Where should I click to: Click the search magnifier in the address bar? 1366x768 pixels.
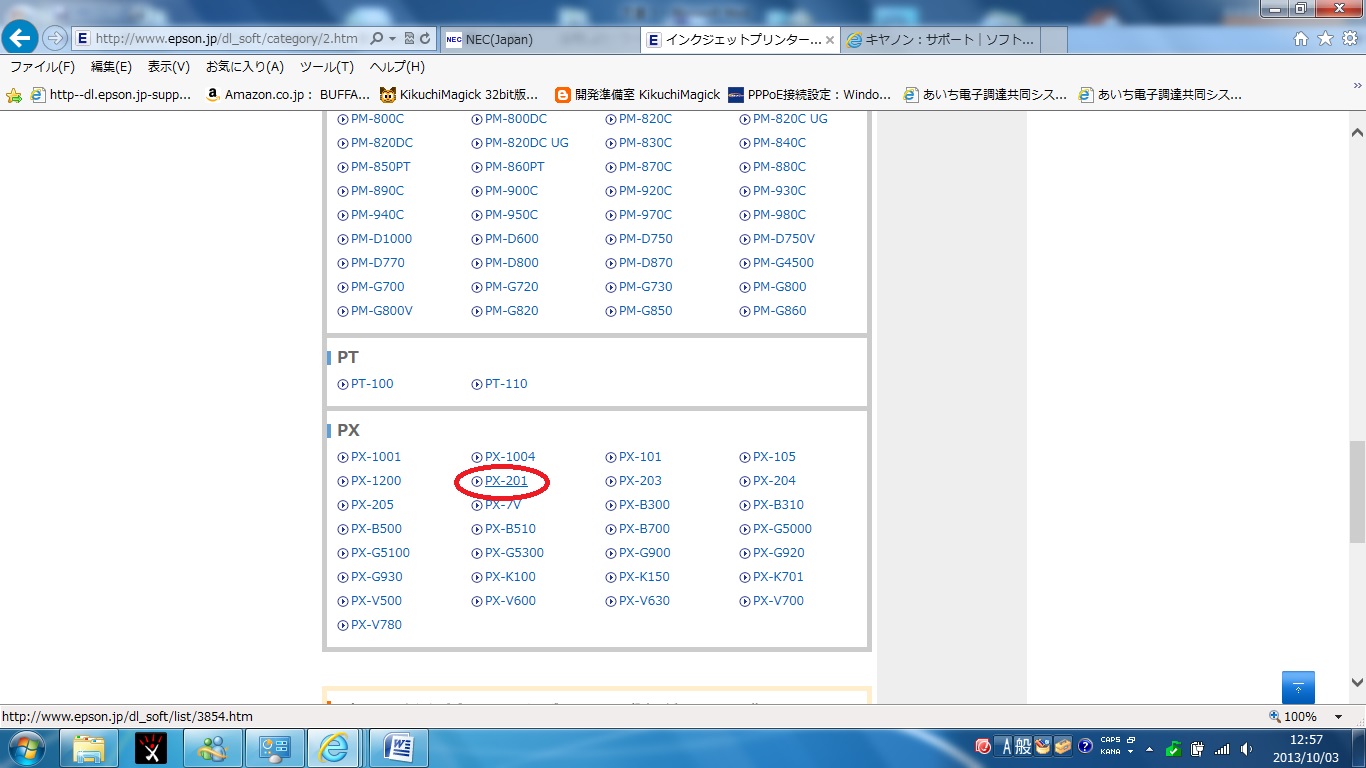(376, 39)
